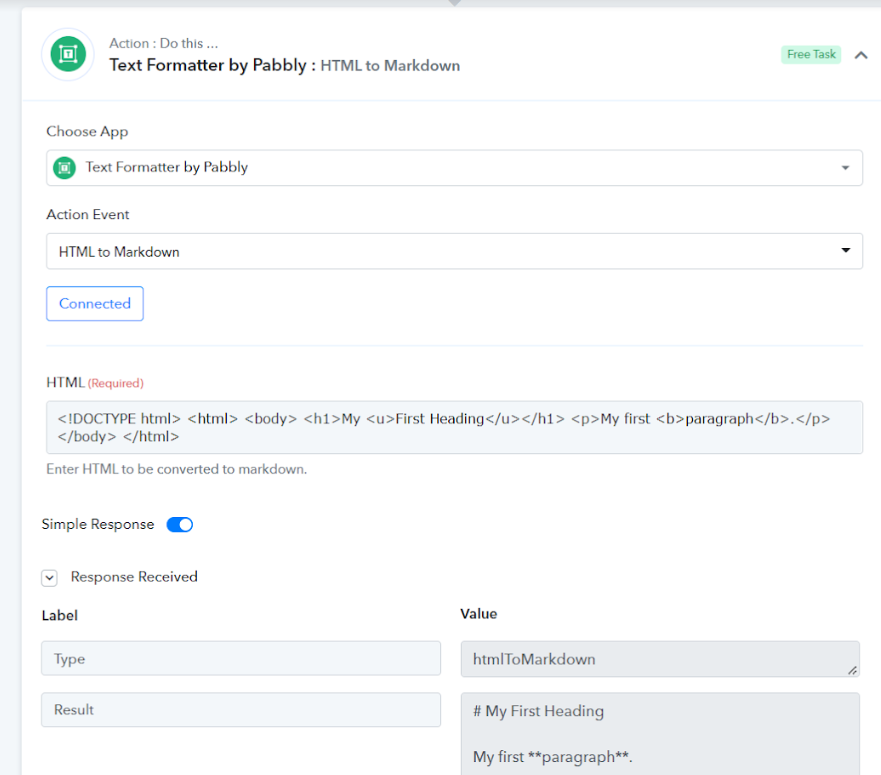This screenshot has width=881, height=775.
Task: Click the Type label field
Action: 241,658
